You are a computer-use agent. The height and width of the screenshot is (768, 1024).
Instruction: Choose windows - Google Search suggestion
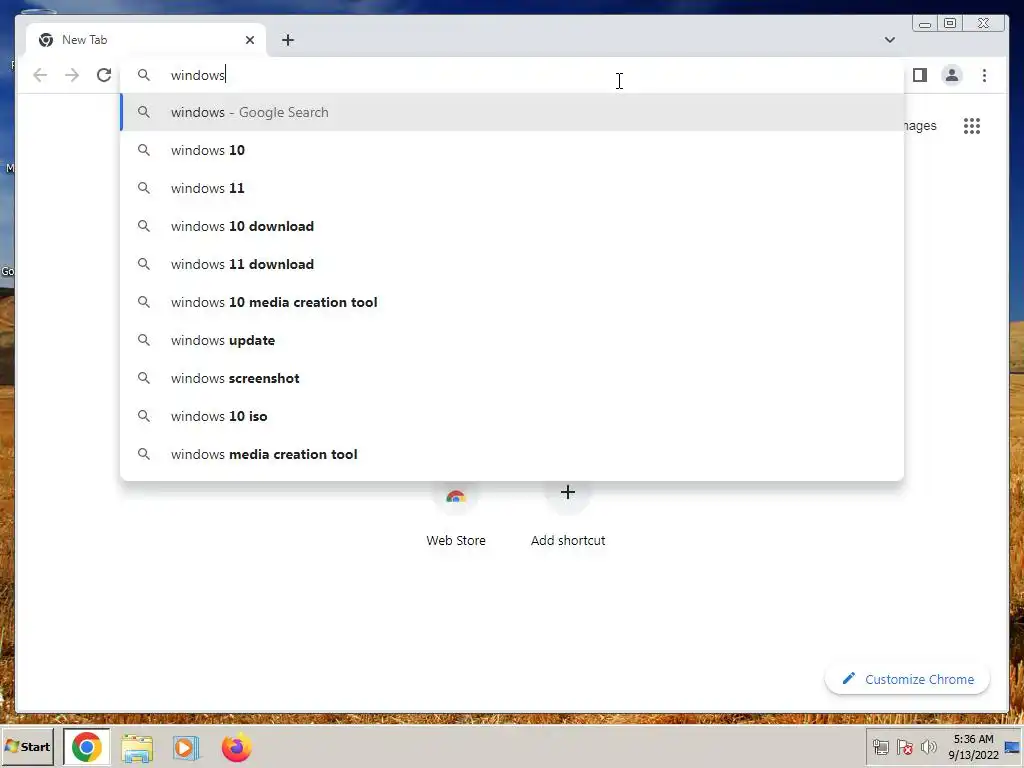512,112
